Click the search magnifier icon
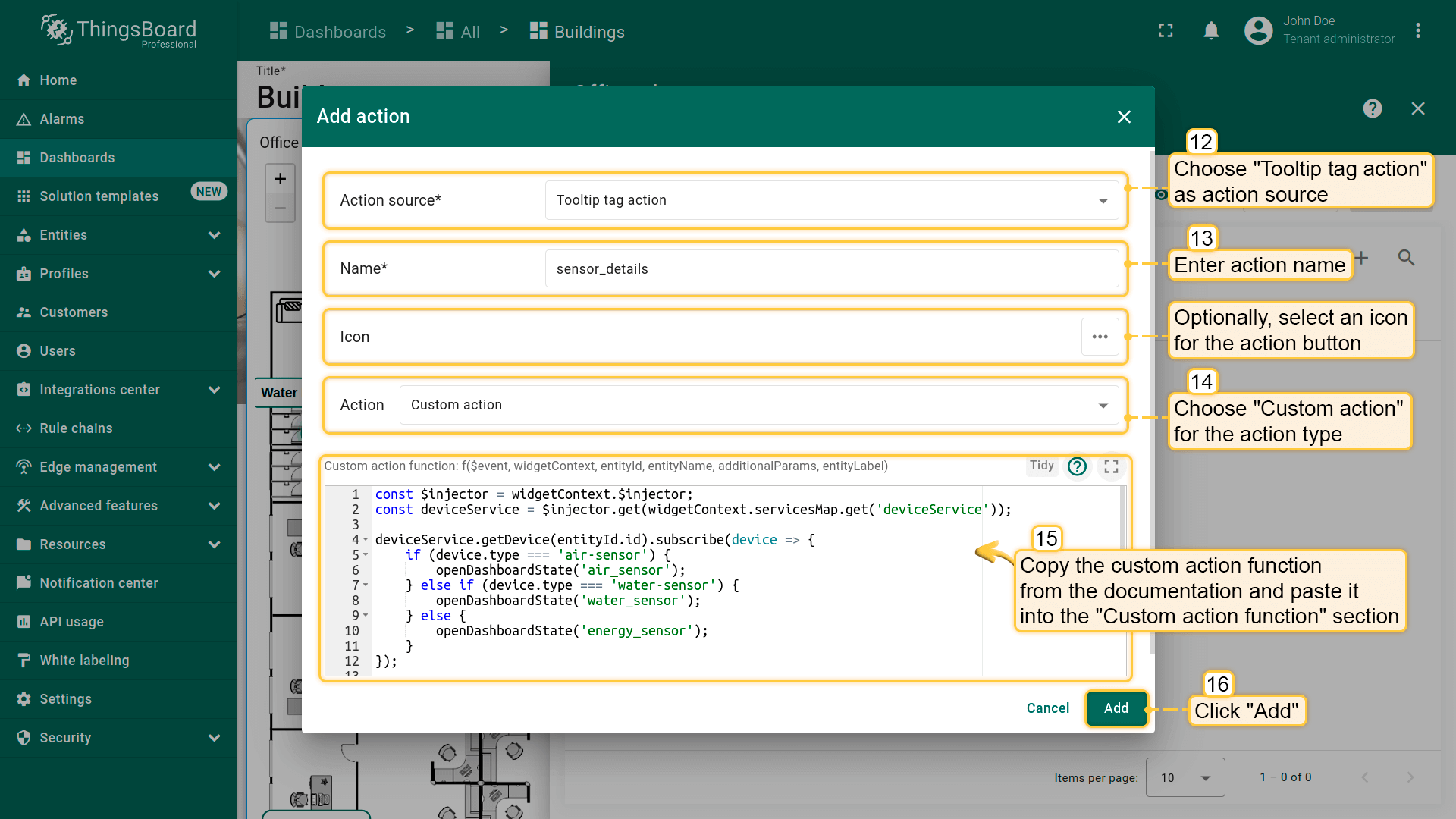This screenshot has width=1456, height=819. point(1406,258)
